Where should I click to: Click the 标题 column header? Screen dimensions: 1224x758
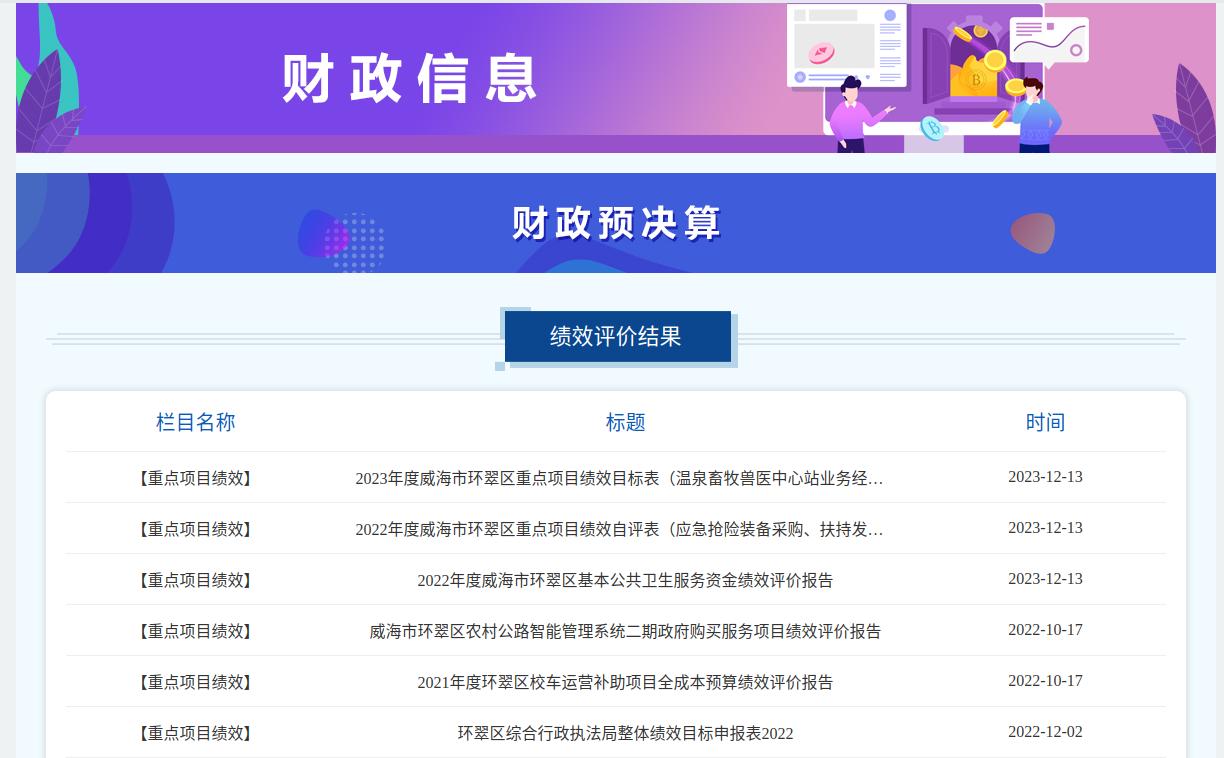tap(625, 422)
